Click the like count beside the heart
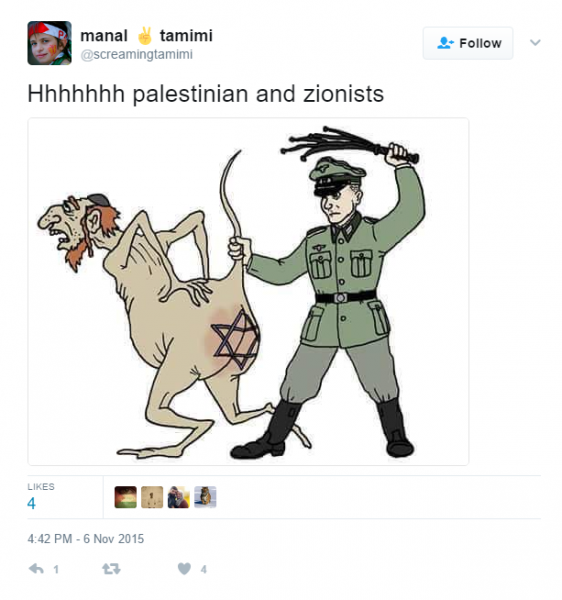The height and width of the screenshot is (600, 562). pos(204,569)
